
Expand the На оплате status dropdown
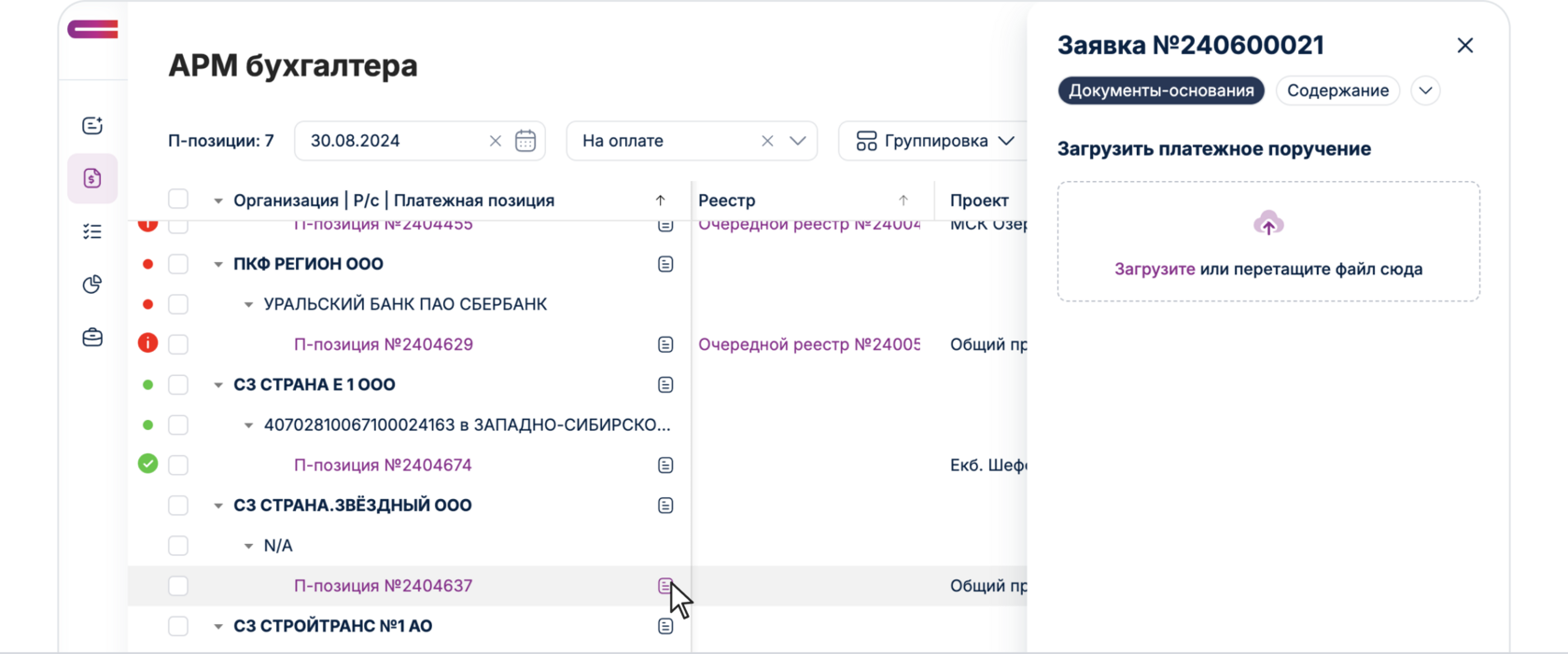tap(797, 141)
